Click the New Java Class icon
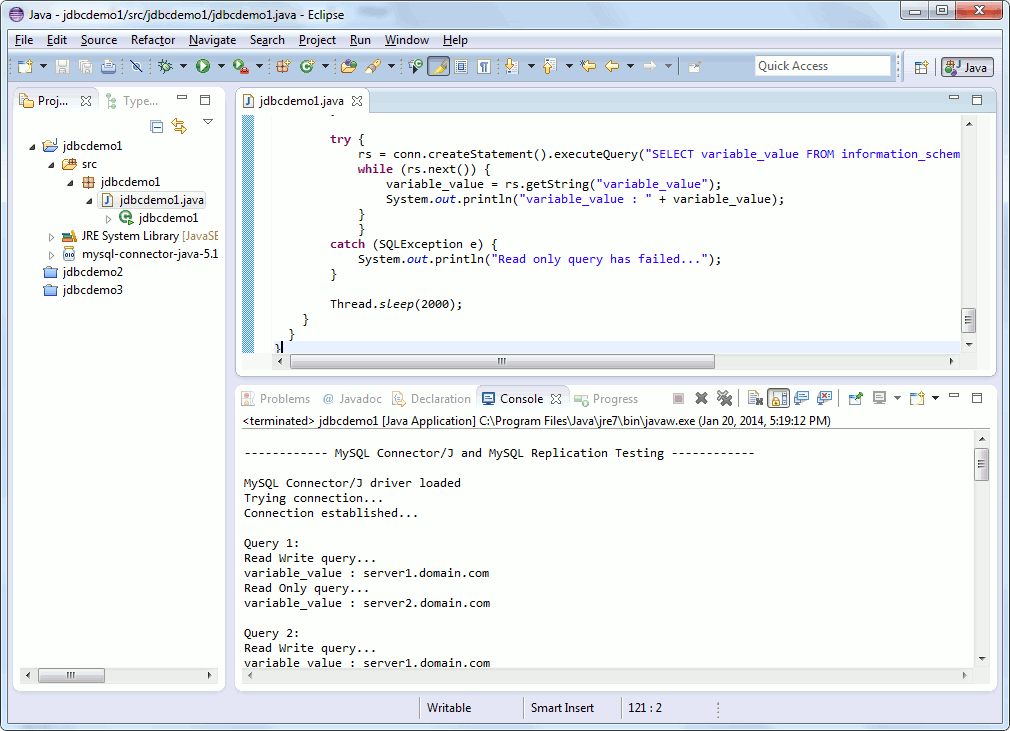Screen dimensions: 1010x731 tap(307, 66)
